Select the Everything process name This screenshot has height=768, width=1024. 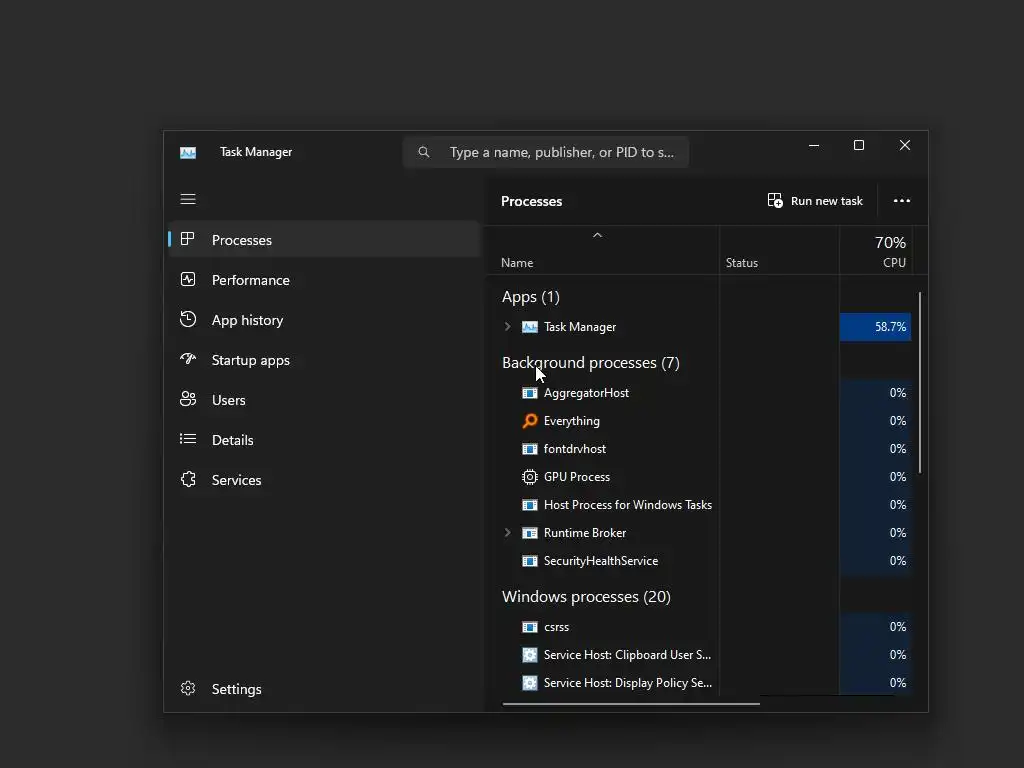[571, 421]
